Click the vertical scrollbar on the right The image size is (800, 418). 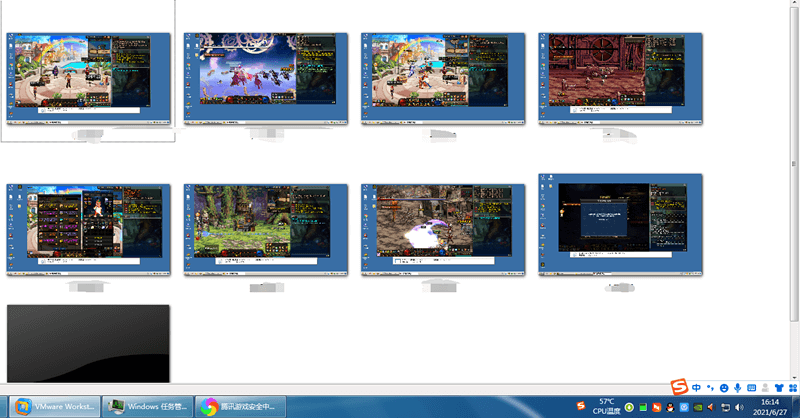(793, 163)
